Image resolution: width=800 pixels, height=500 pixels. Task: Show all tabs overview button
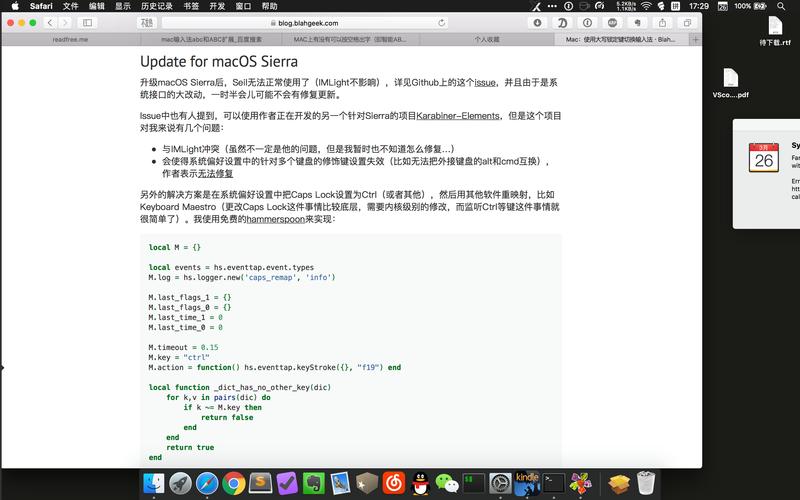pos(687,23)
